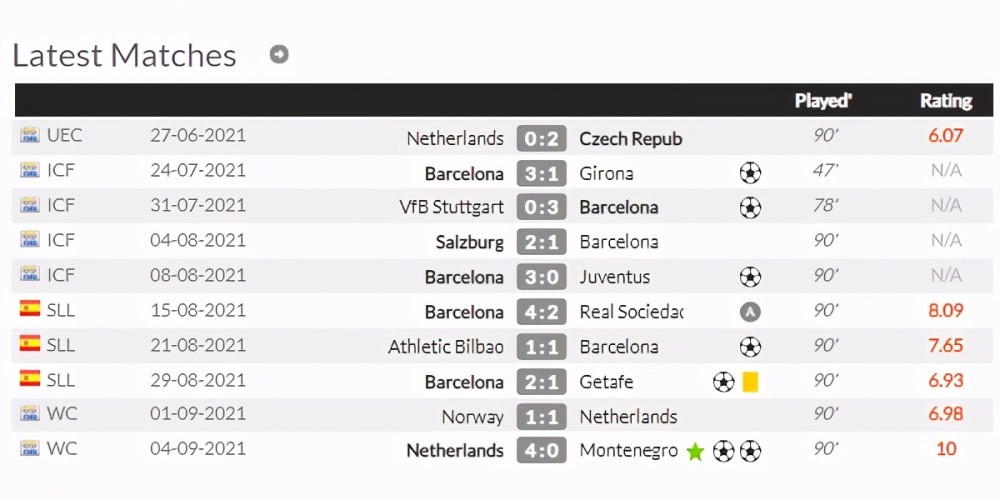Viewport: 1000px width, 500px height.
Task: Select the VfB Stuttgart team link
Action: pyautogui.click(x=452, y=207)
